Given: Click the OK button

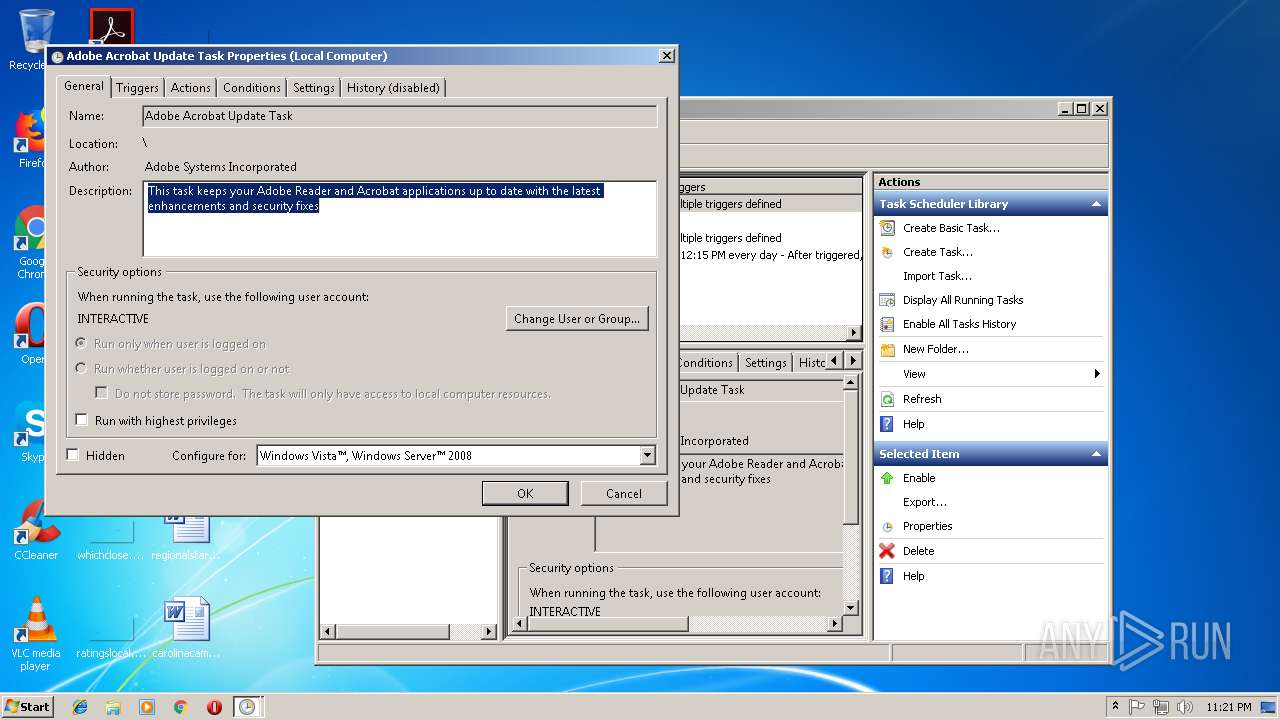Looking at the screenshot, I should [x=525, y=493].
